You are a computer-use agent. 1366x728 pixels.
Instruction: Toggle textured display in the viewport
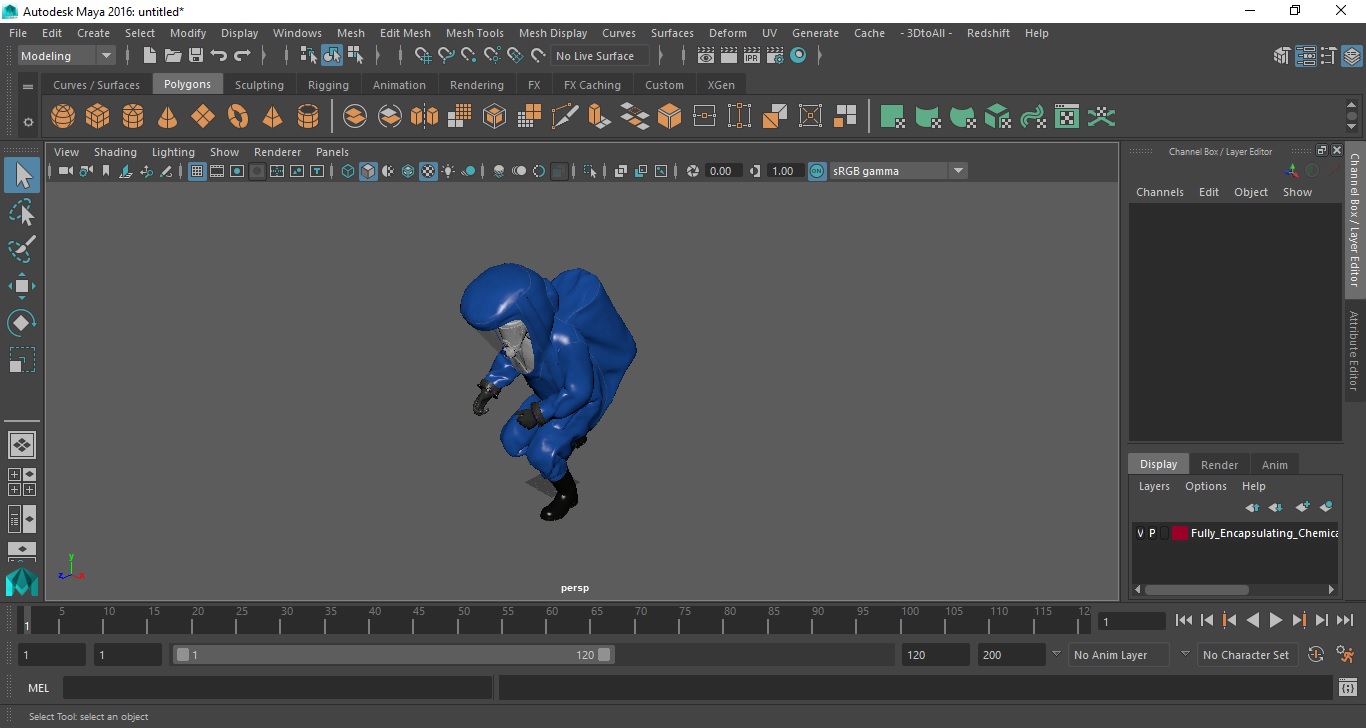click(x=428, y=172)
